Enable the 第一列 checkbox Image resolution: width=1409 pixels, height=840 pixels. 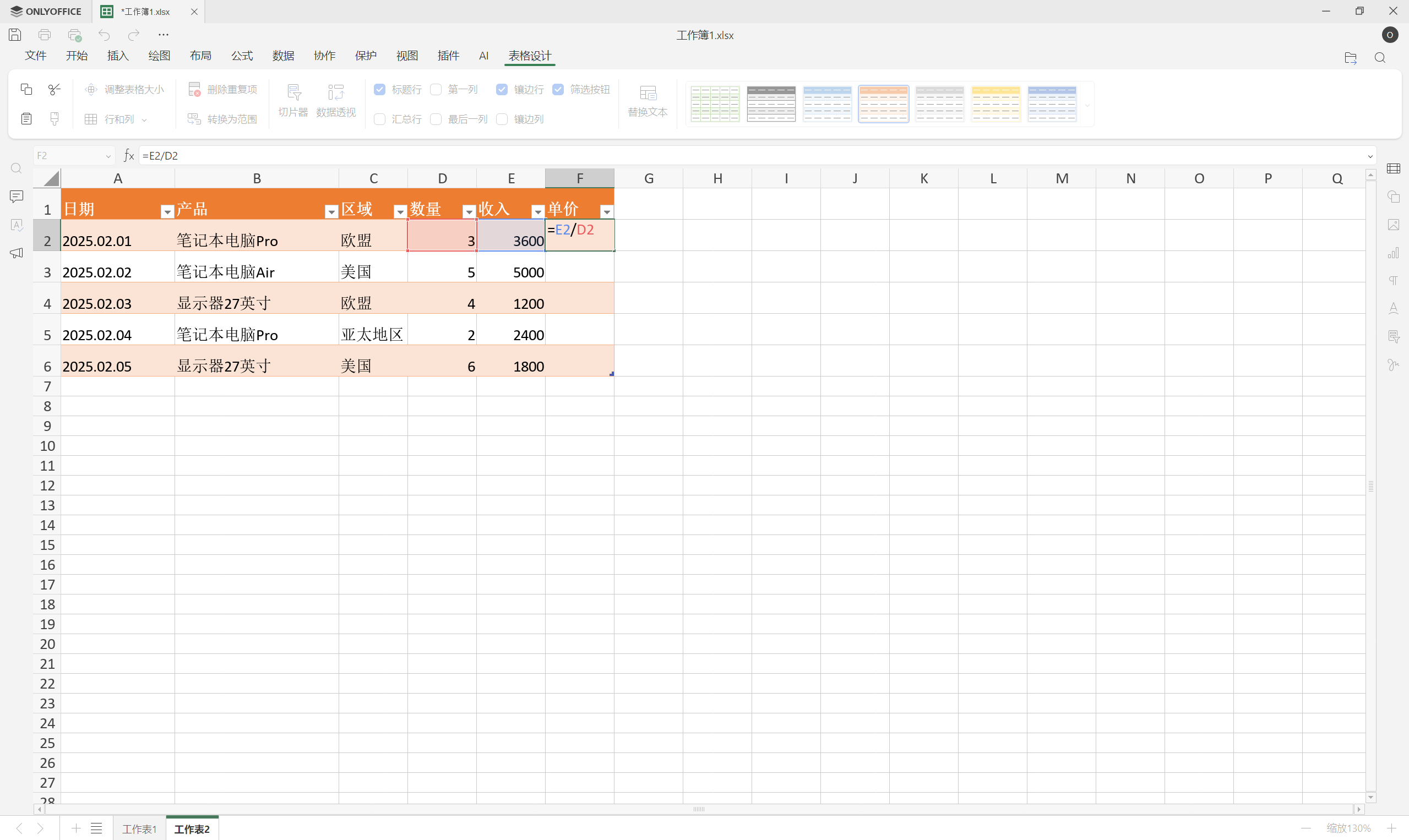pos(436,89)
